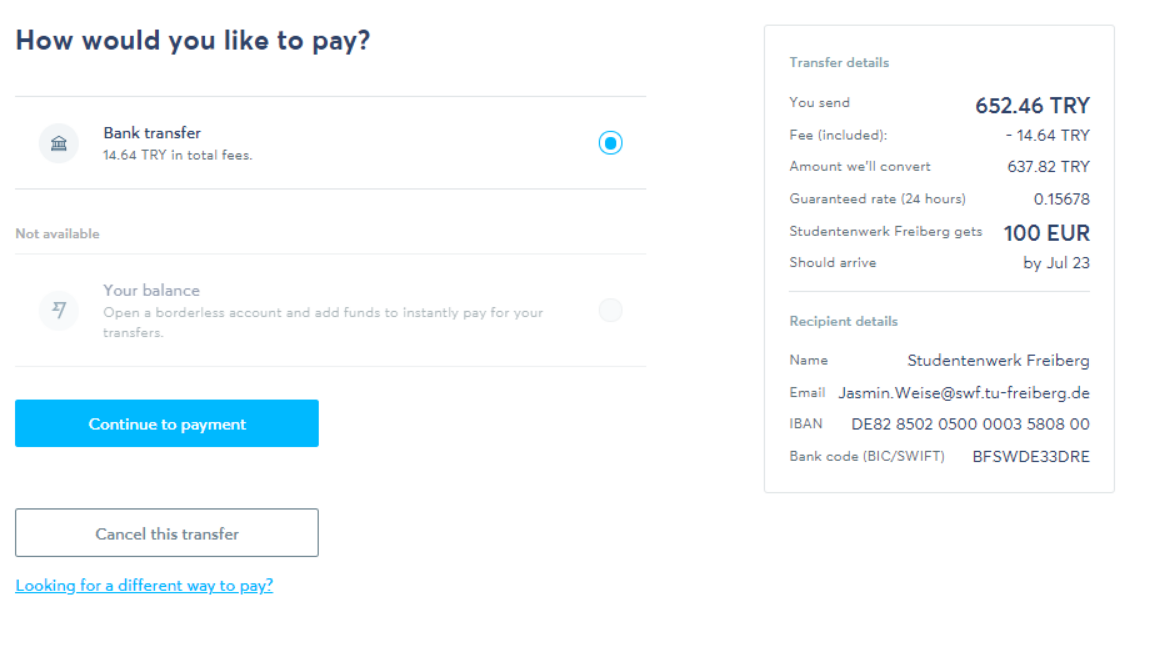Image resolution: width=1176 pixels, height=650 pixels.
Task: Click the 652.46 TRY send amount
Action: [x=1032, y=106]
